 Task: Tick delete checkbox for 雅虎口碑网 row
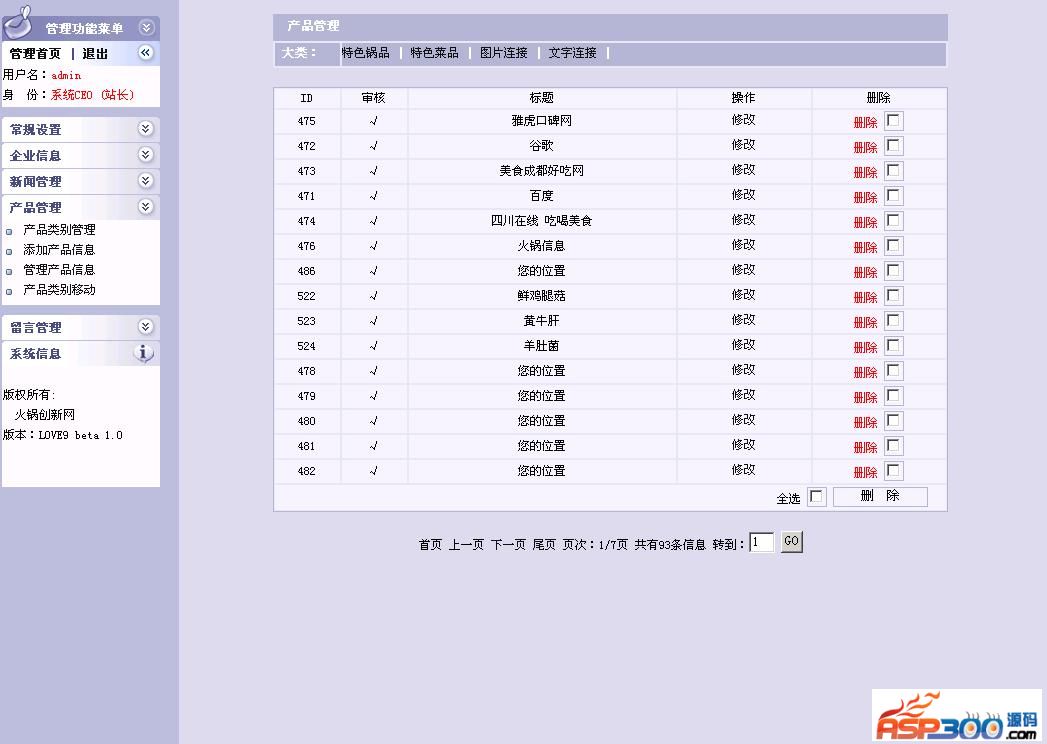click(x=893, y=121)
